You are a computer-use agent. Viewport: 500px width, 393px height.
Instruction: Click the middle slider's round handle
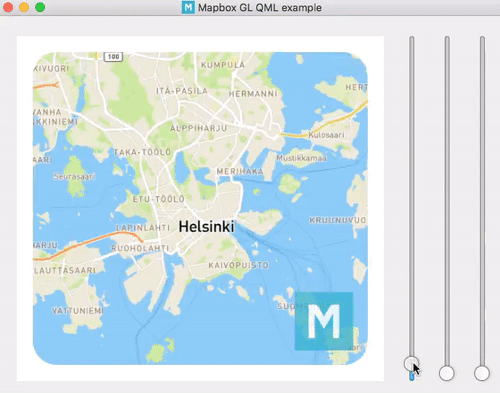pyautogui.click(x=447, y=373)
